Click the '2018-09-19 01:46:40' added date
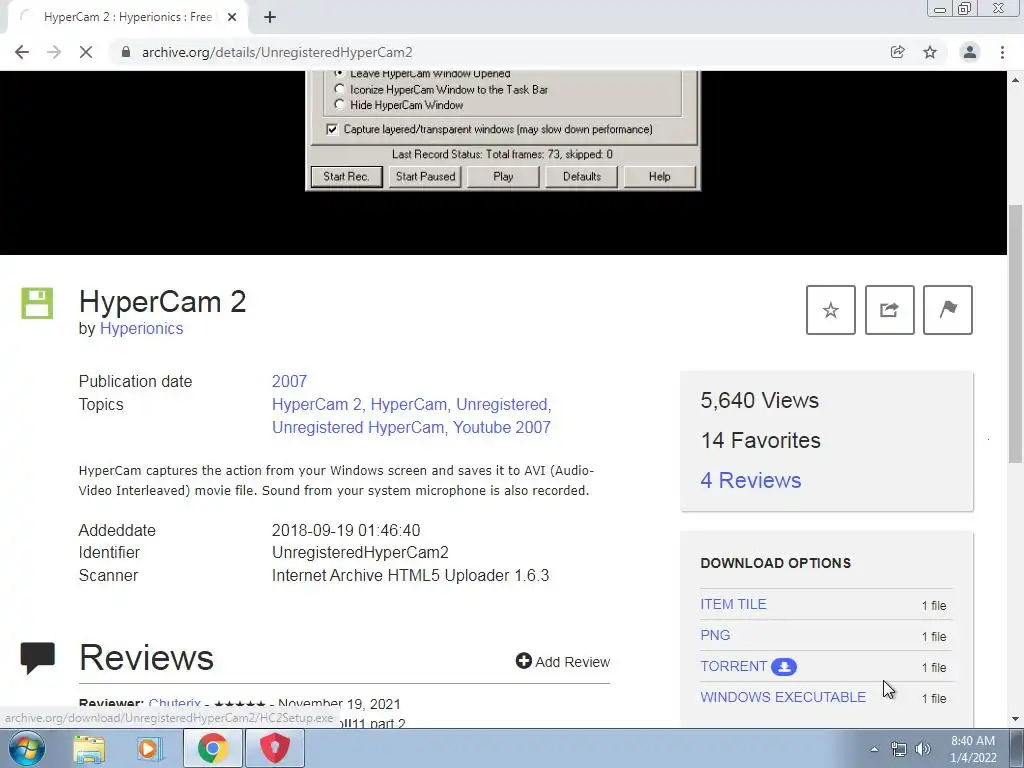The image size is (1024, 768). tap(346, 530)
